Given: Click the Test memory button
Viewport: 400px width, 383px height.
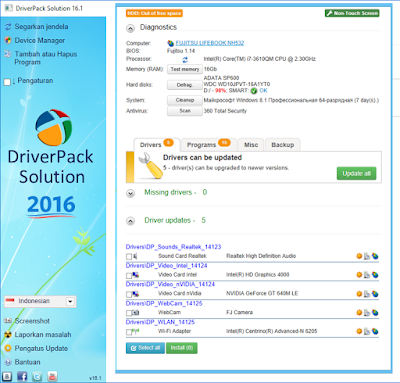Looking at the screenshot, I should (185, 69).
